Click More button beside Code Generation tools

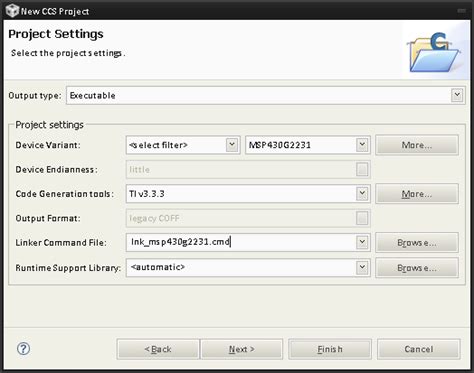(417, 194)
